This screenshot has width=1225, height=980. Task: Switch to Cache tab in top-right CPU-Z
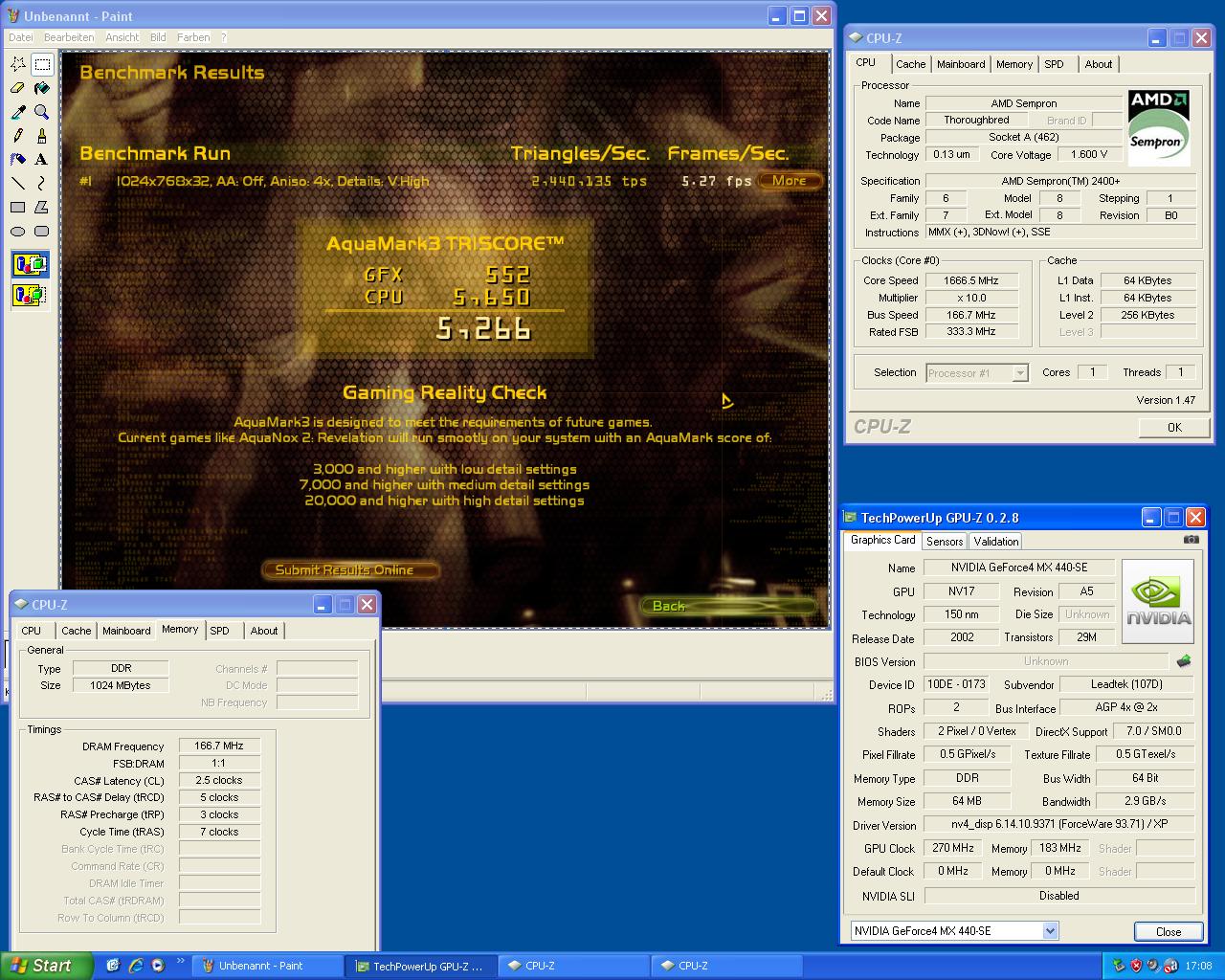tap(910, 64)
